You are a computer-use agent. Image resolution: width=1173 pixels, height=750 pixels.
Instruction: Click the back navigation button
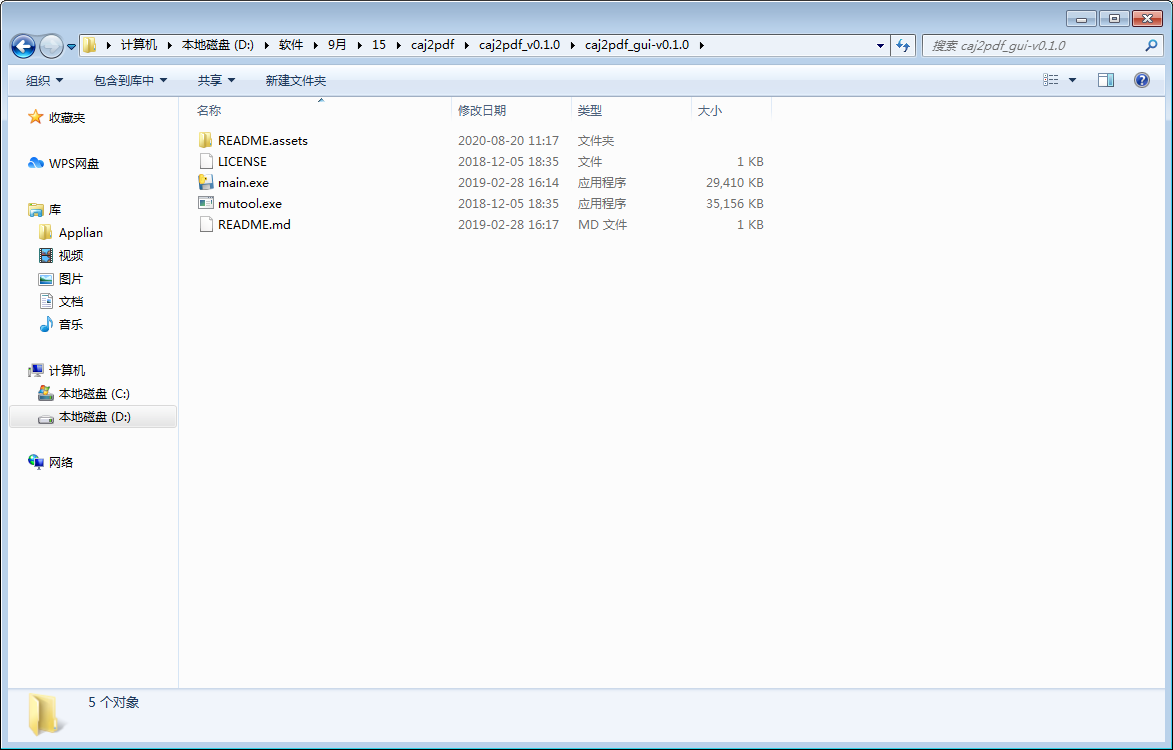point(22,45)
